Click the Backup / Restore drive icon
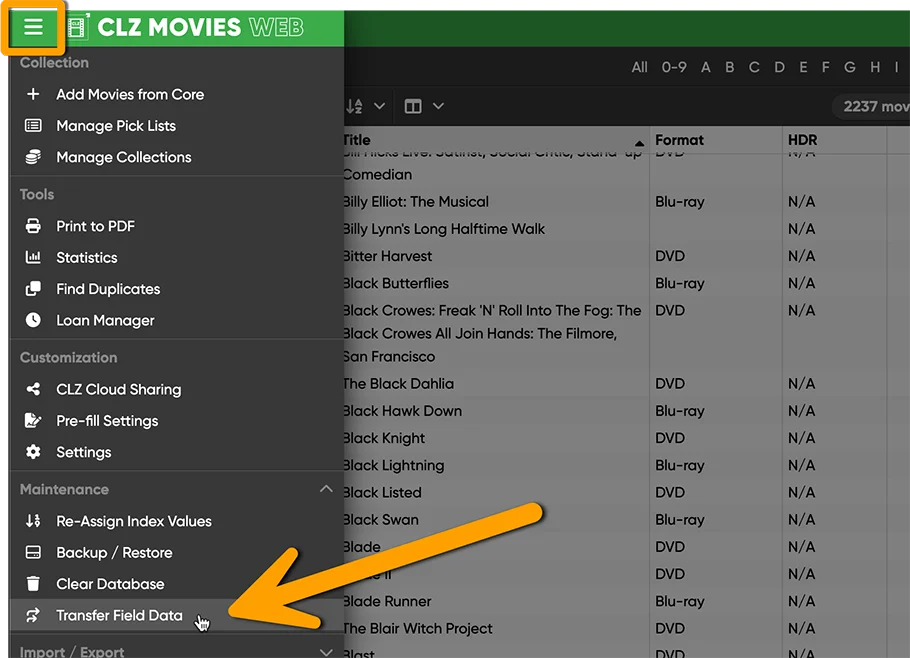Screen dimensions: 910x658 tap(33, 552)
